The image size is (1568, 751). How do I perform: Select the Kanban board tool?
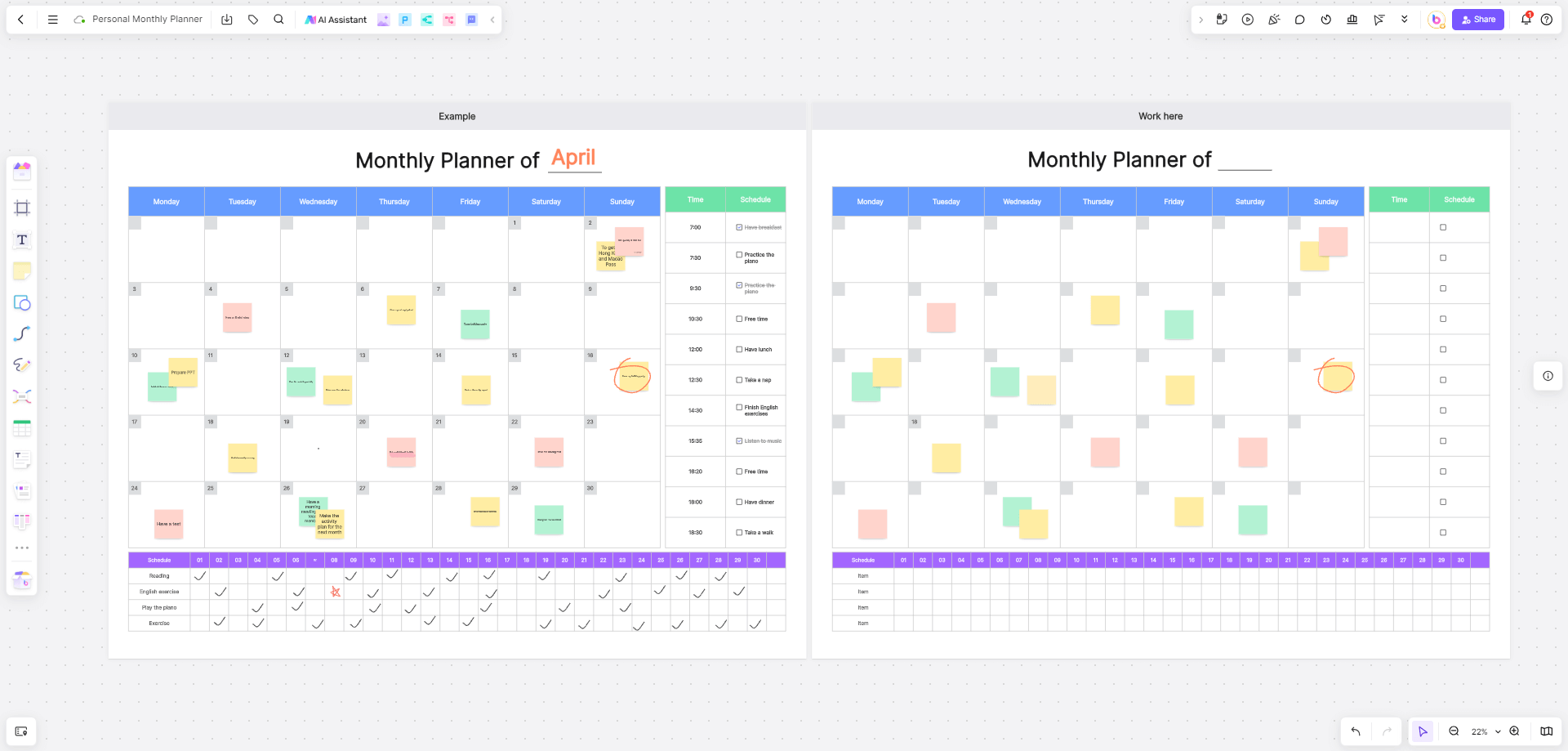pos(22,521)
